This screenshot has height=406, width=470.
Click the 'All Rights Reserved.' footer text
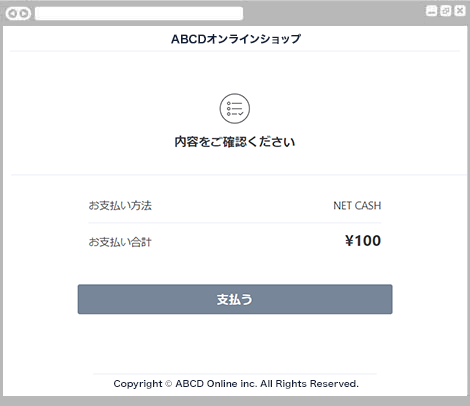[309, 384]
